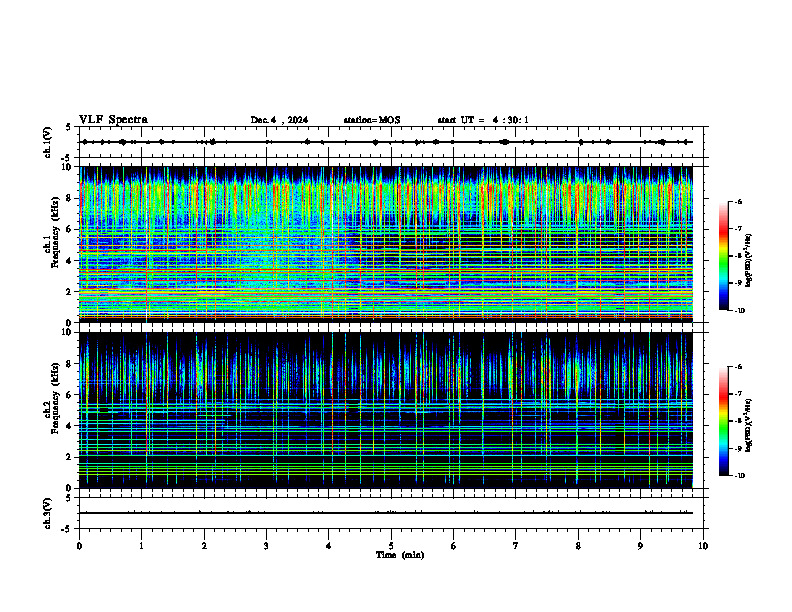
Task: Click the ch.1 voltage waveform trace
Action: 386,142
